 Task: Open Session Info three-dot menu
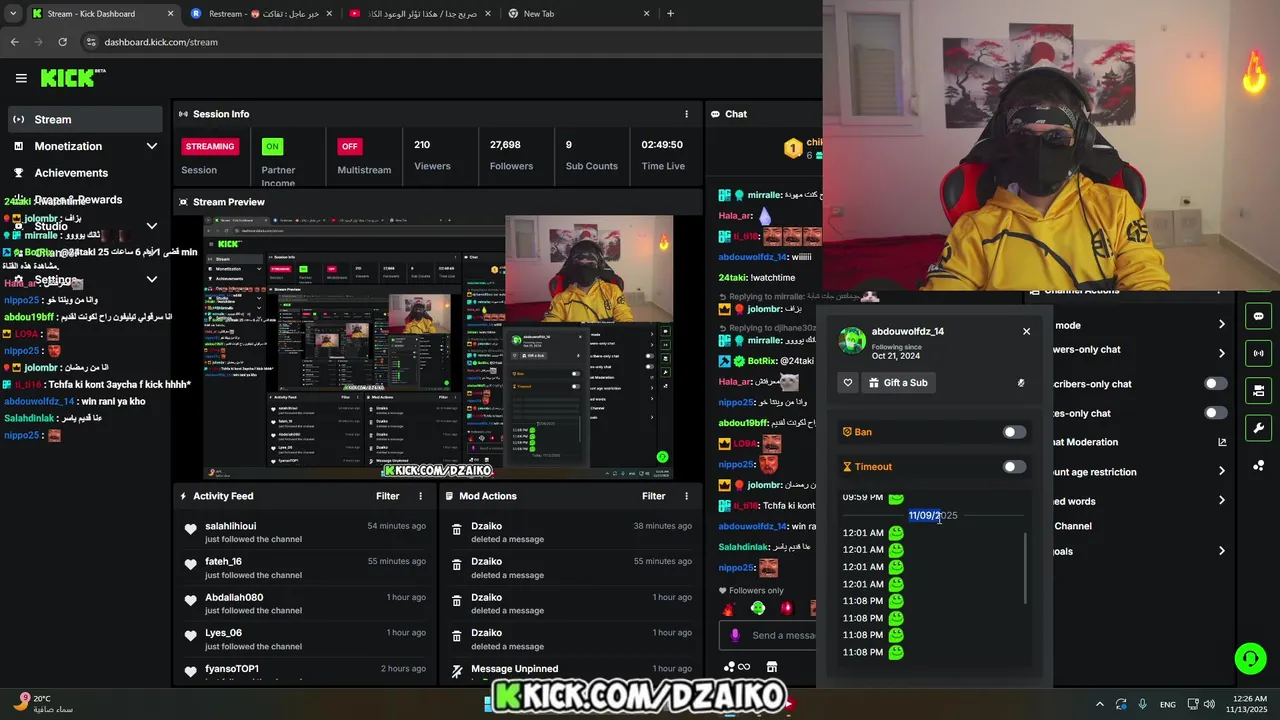pyautogui.click(x=686, y=114)
